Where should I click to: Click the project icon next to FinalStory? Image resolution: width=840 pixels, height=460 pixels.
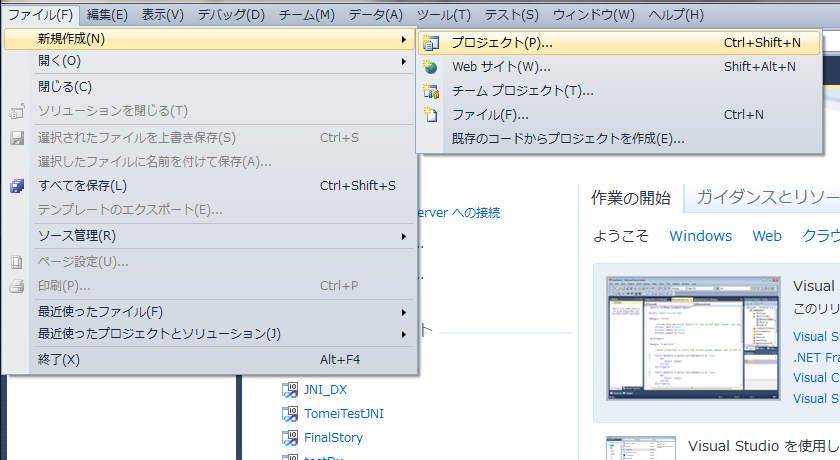(x=290, y=438)
